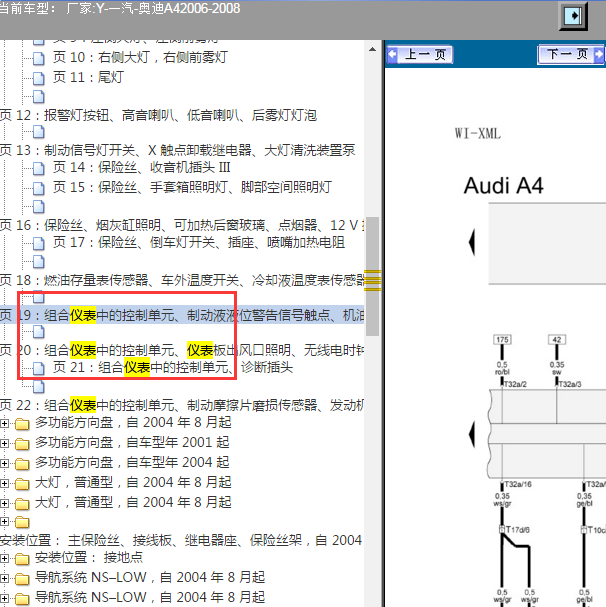Click reference number 42 in wiring diagram
This screenshot has height=607, width=606.
click(x=557, y=340)
